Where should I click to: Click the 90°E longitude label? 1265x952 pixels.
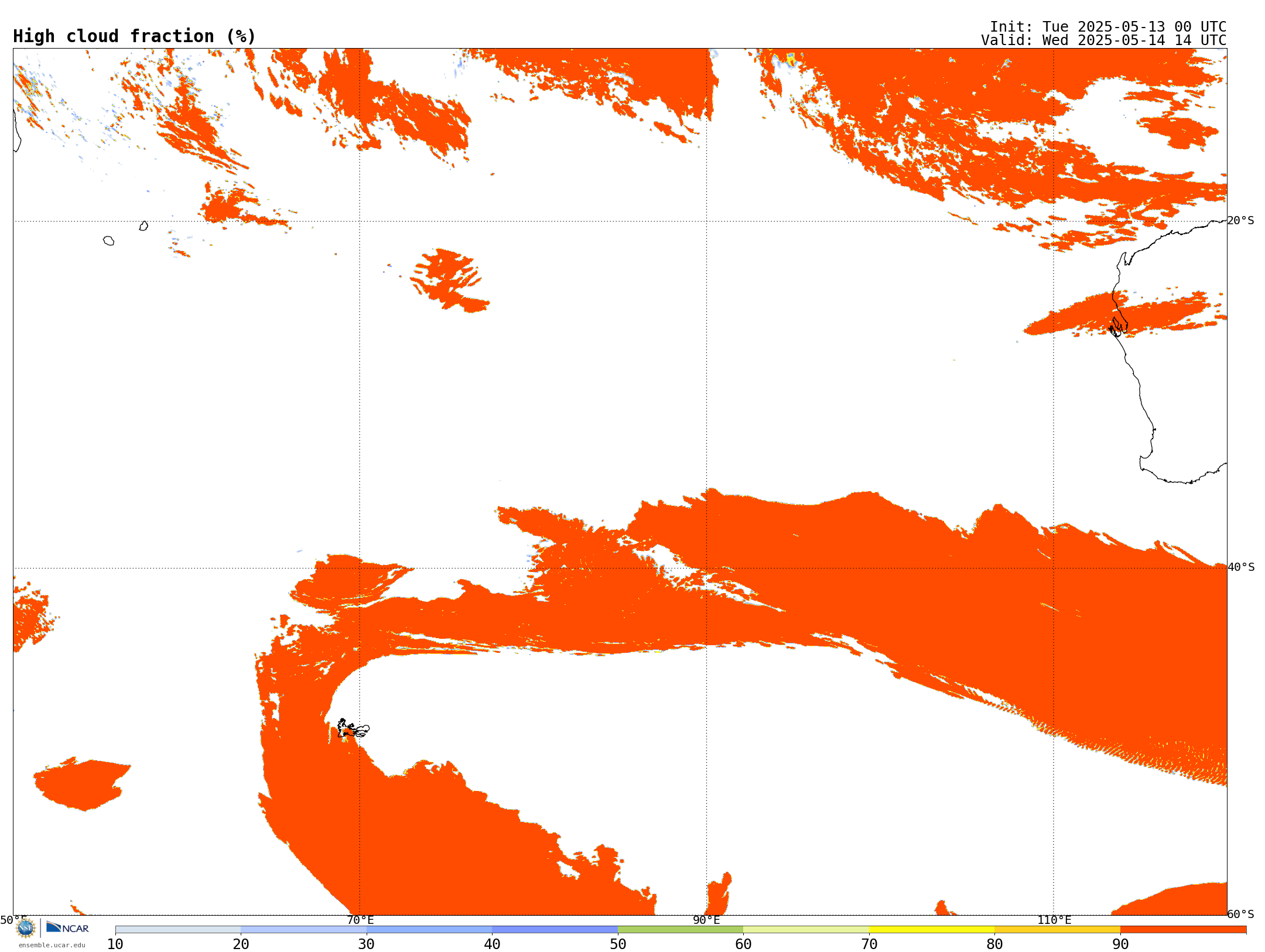[706, 920]
